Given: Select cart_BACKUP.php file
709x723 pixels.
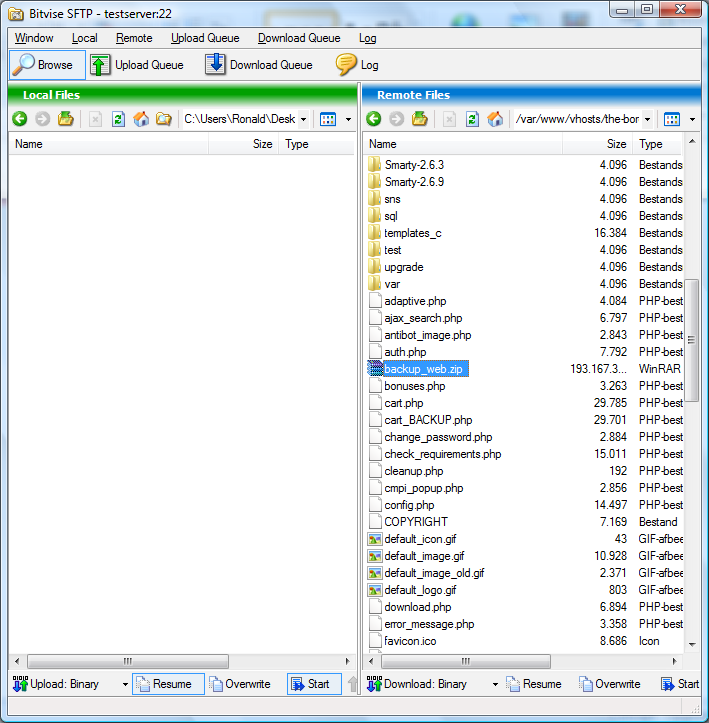Looking at the screenshot, I should click(428, 420).
